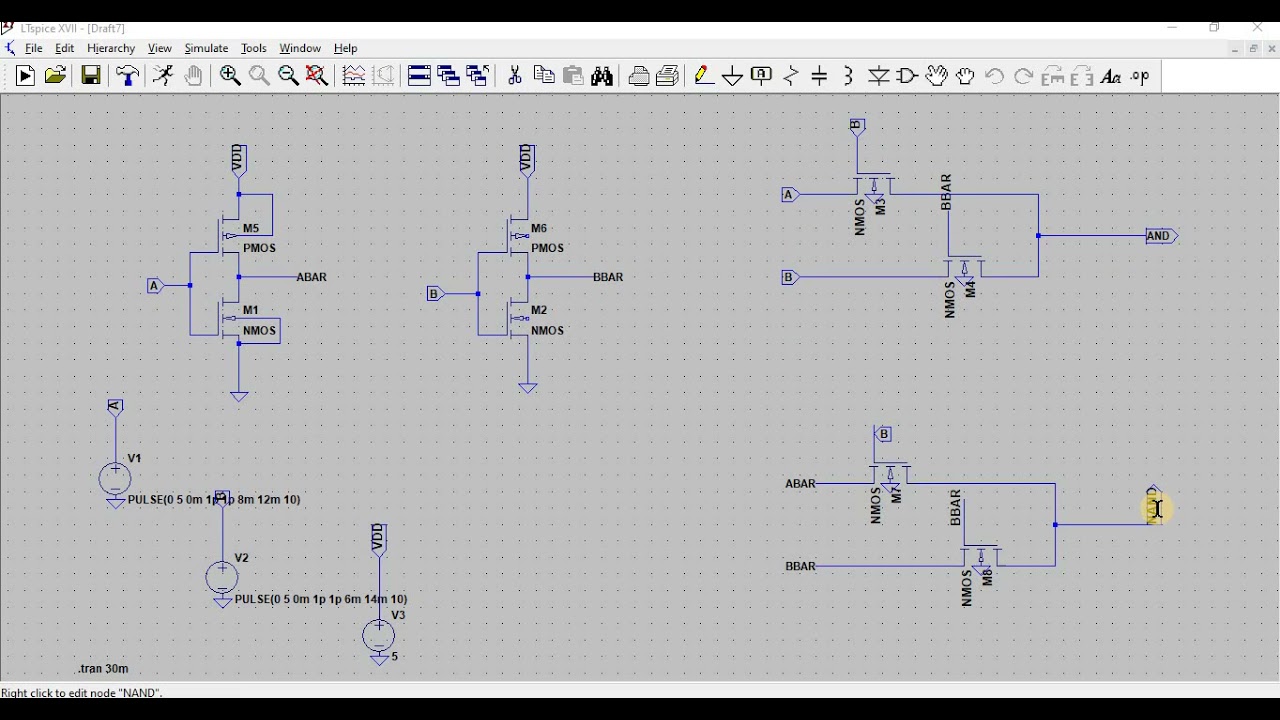Cut selection with the scissors icon
This screenshot has width=1280, height=720.
[515, 76]
